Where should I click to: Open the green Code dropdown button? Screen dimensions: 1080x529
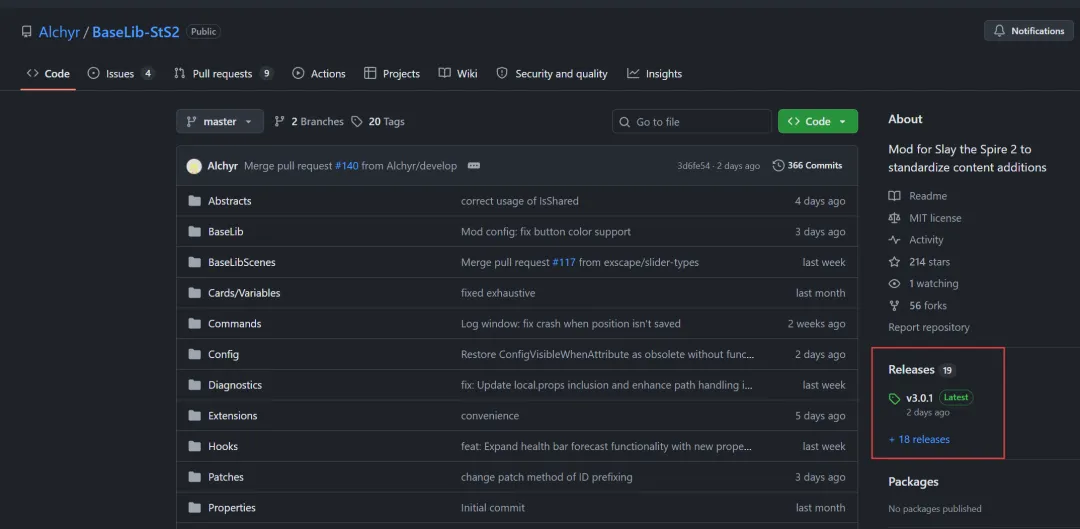[x=818, y=121]
